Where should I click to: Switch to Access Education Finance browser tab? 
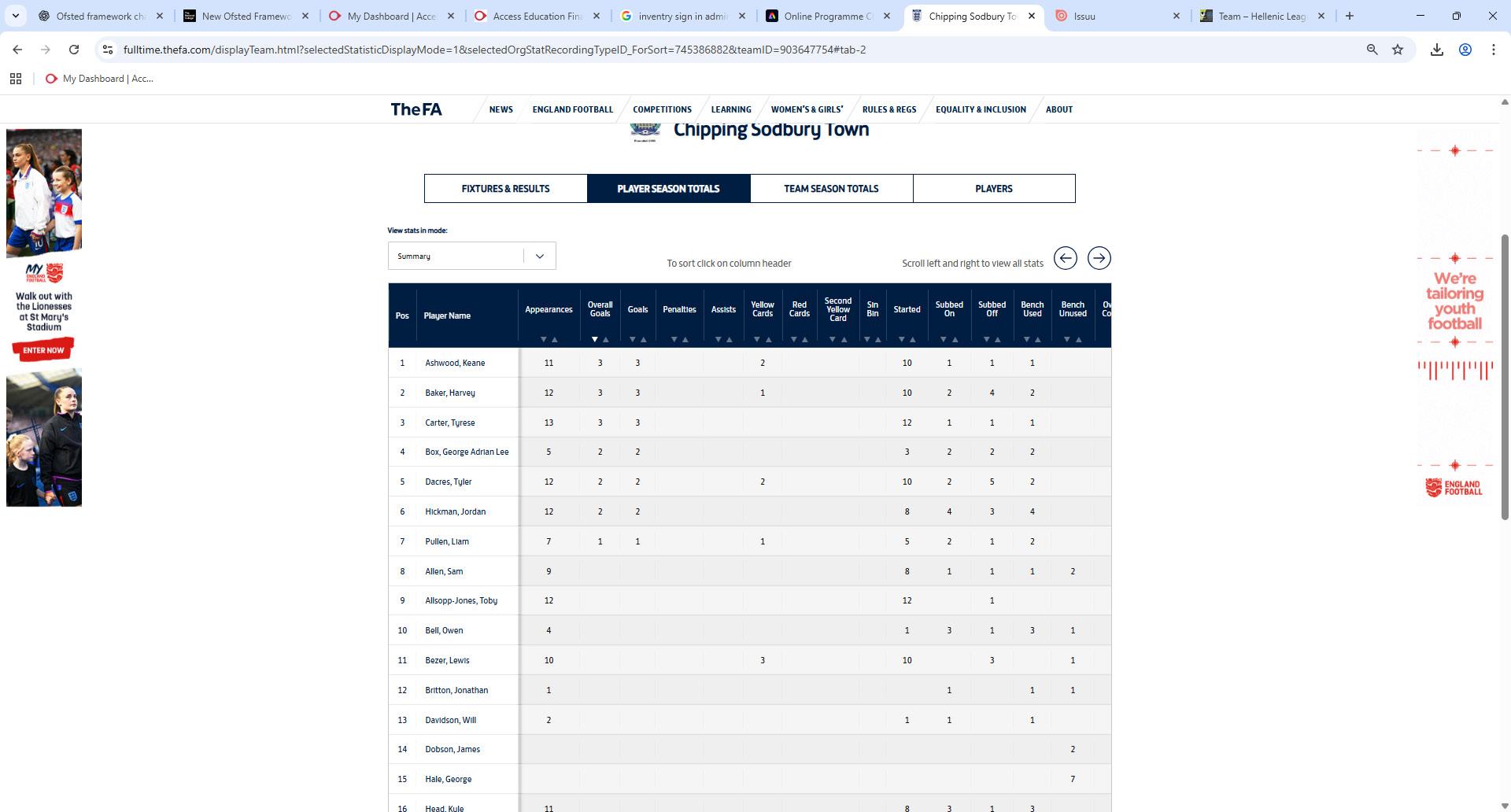[538, 16]
